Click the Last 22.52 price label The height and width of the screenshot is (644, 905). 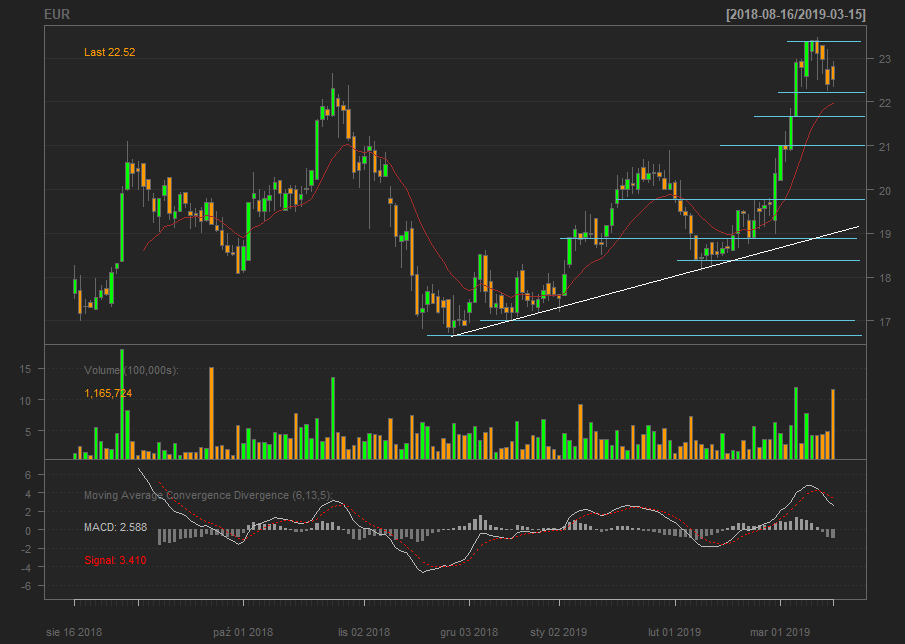pos(110,52)
